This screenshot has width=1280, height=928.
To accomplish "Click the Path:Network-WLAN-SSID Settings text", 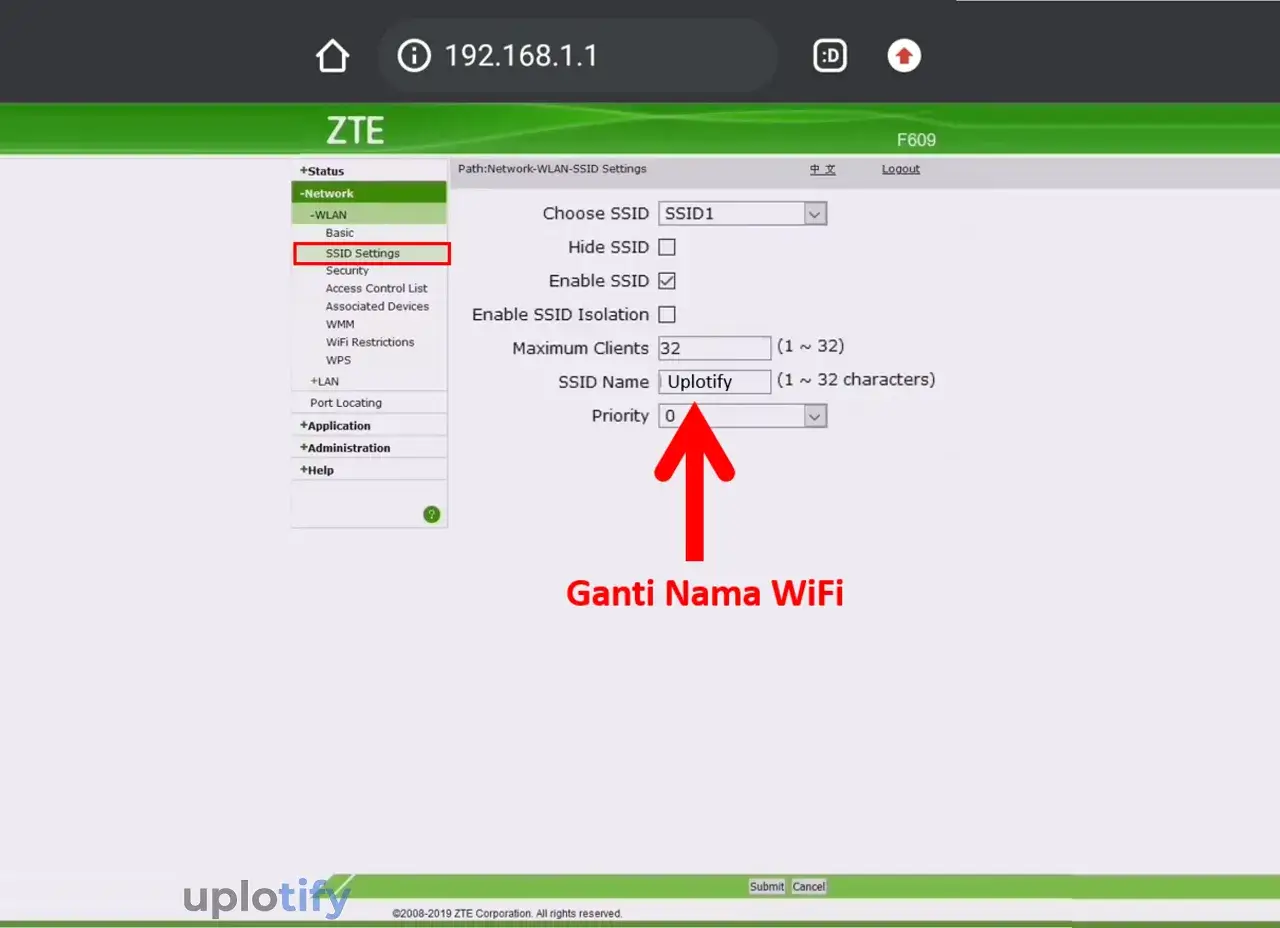I will (x=552, y=169).
